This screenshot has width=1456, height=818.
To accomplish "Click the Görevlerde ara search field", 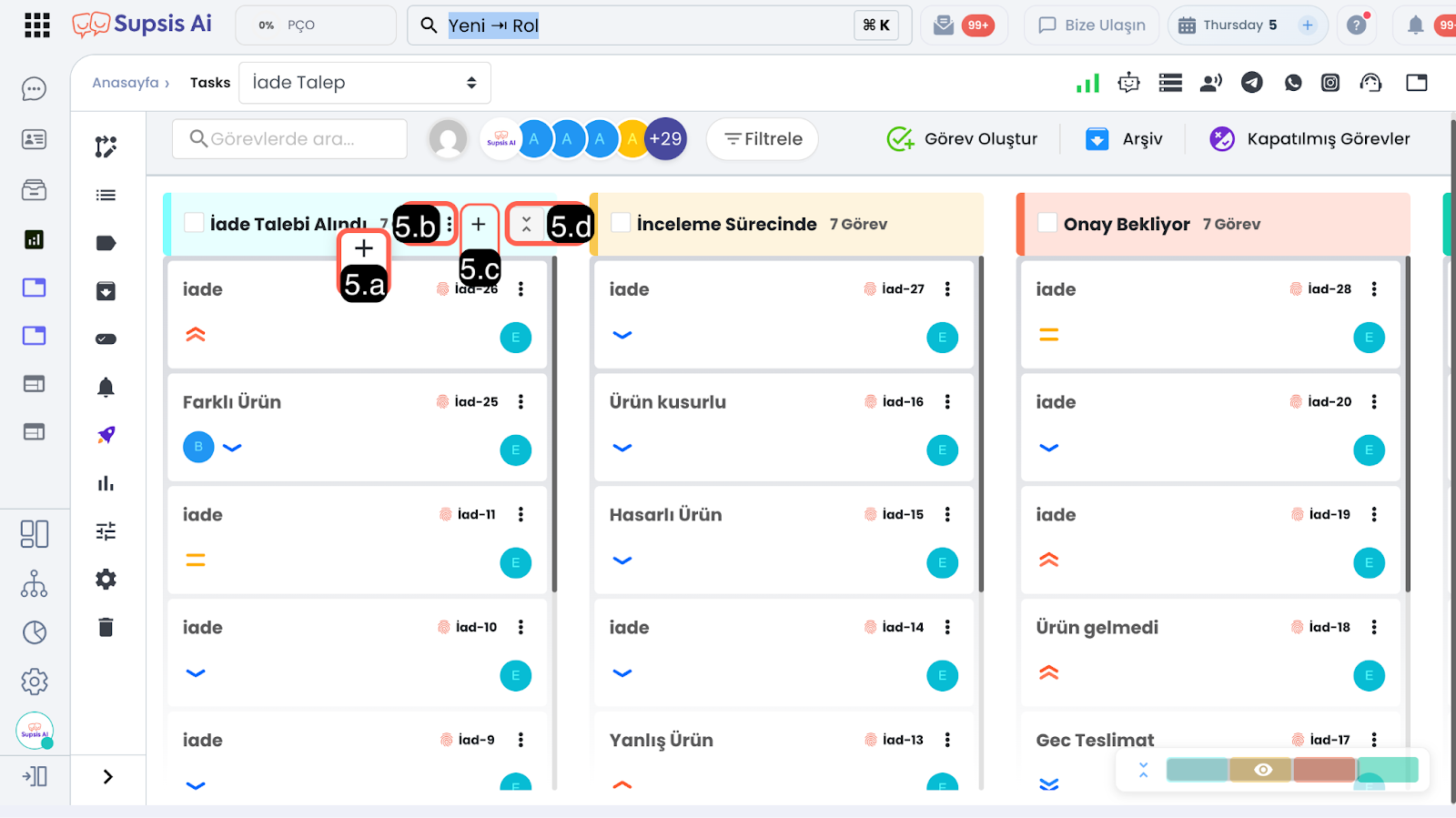I will 289,139.
